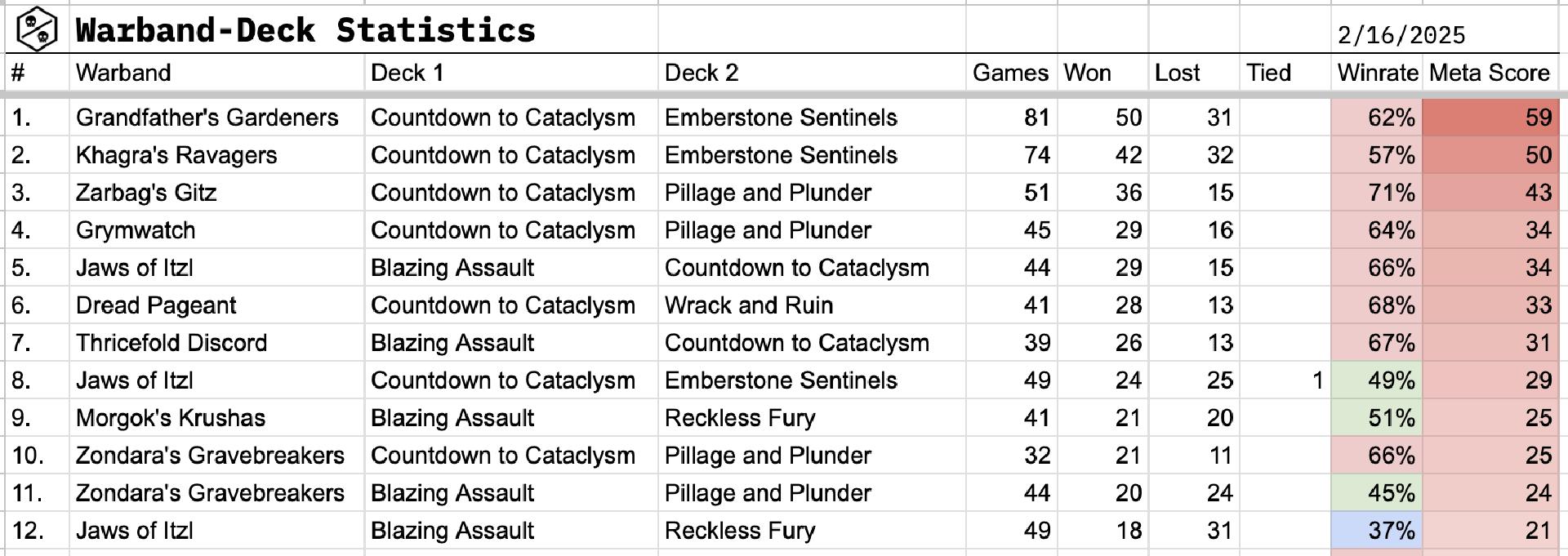Select the blue 37% winrate cell
This screenshot has width=1568, height=556.
[1377, 531]
